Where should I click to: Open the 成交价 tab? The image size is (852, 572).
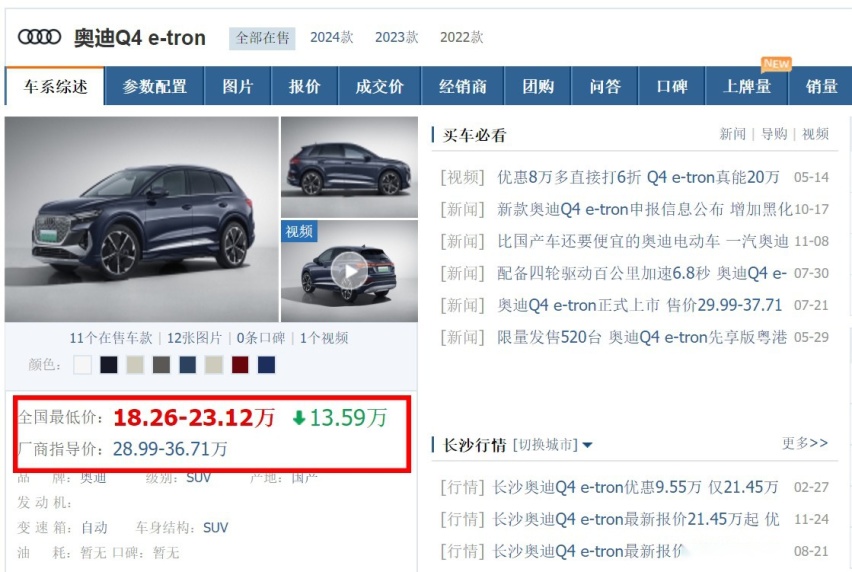(x=379, y=86)
